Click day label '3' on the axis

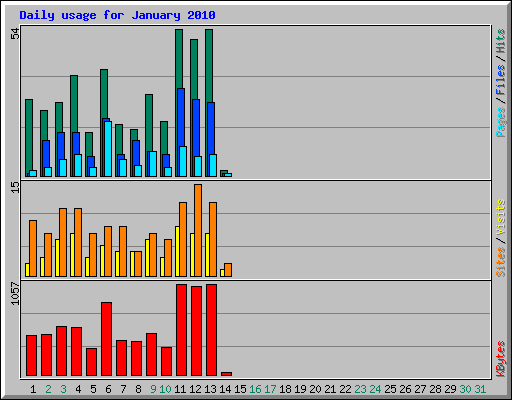pyautogui.click(x=63, y=389)
